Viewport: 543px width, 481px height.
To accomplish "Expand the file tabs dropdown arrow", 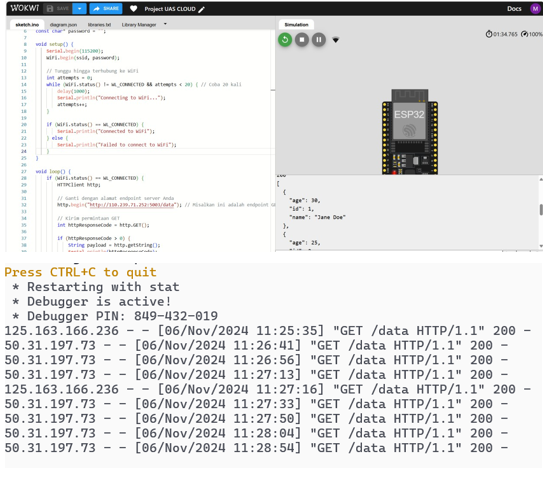I will tap(165, 24).
